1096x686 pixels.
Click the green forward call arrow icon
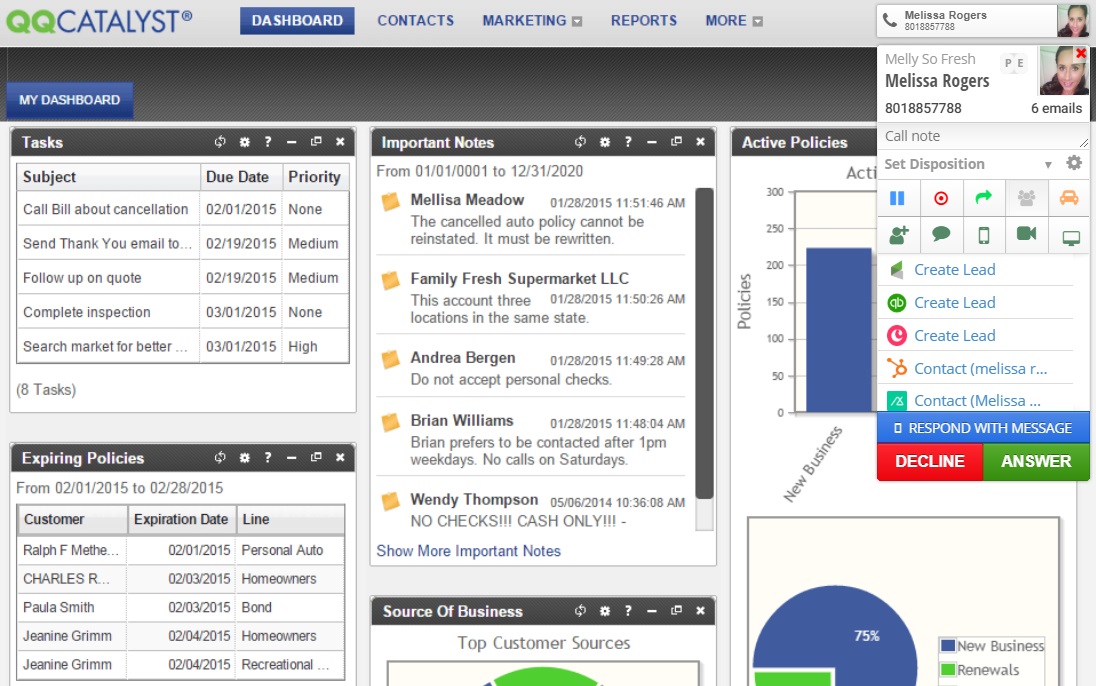coord(983,198)
